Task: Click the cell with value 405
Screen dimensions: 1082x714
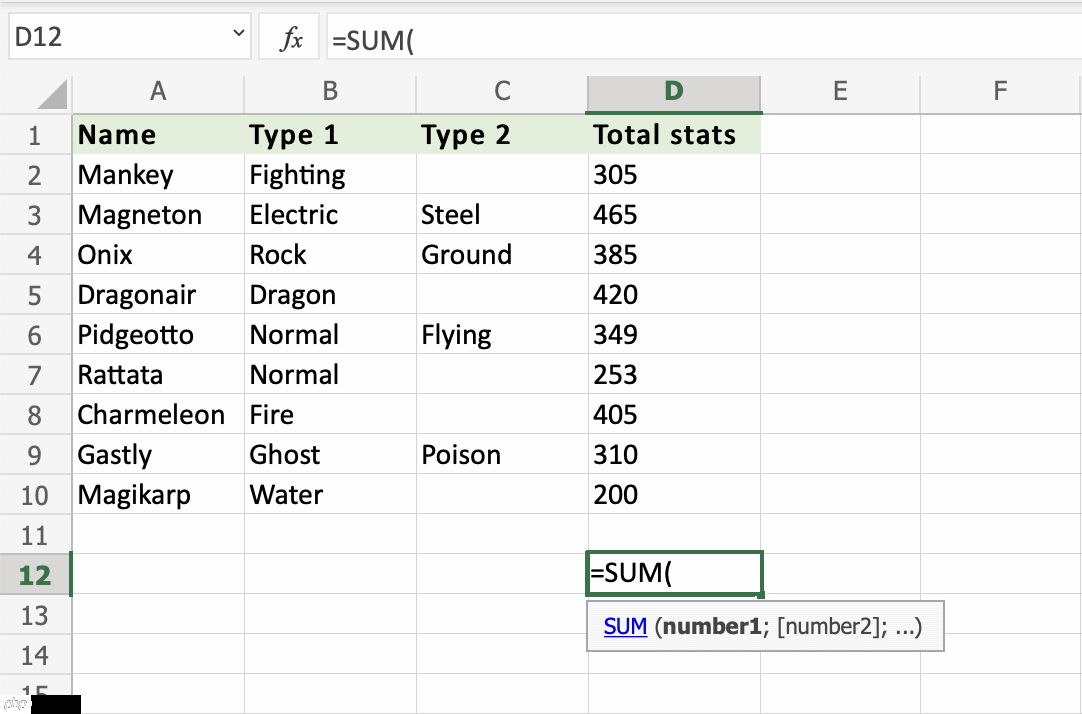Action: click(674, 415)
